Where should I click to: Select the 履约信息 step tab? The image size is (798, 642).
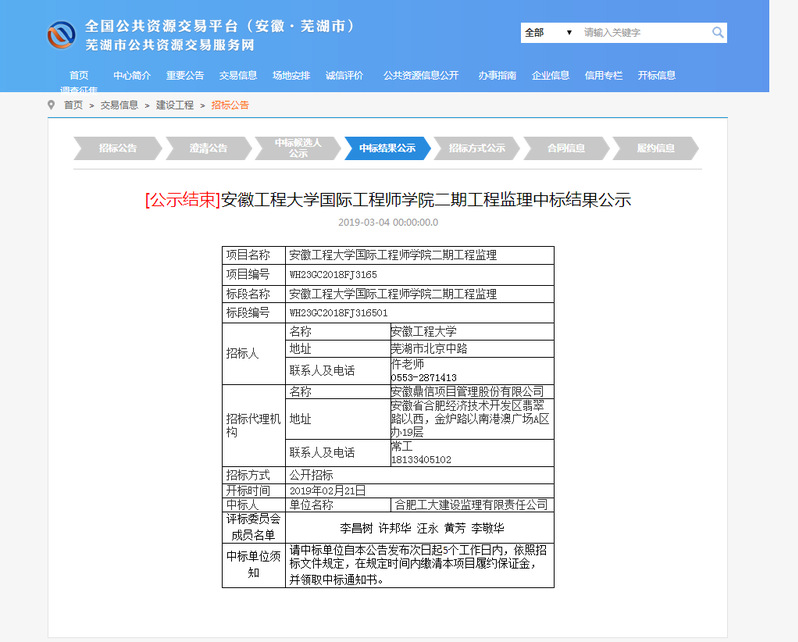click(655, 148)
